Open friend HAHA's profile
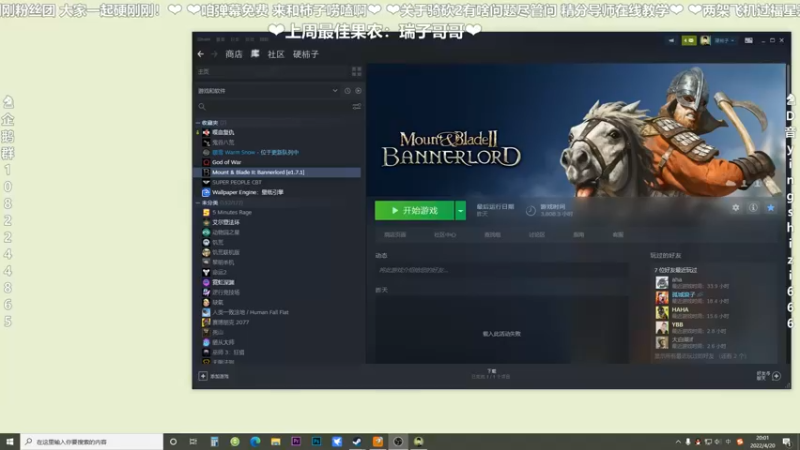This screenshot has height=450, width=800. tap(680, 310)
